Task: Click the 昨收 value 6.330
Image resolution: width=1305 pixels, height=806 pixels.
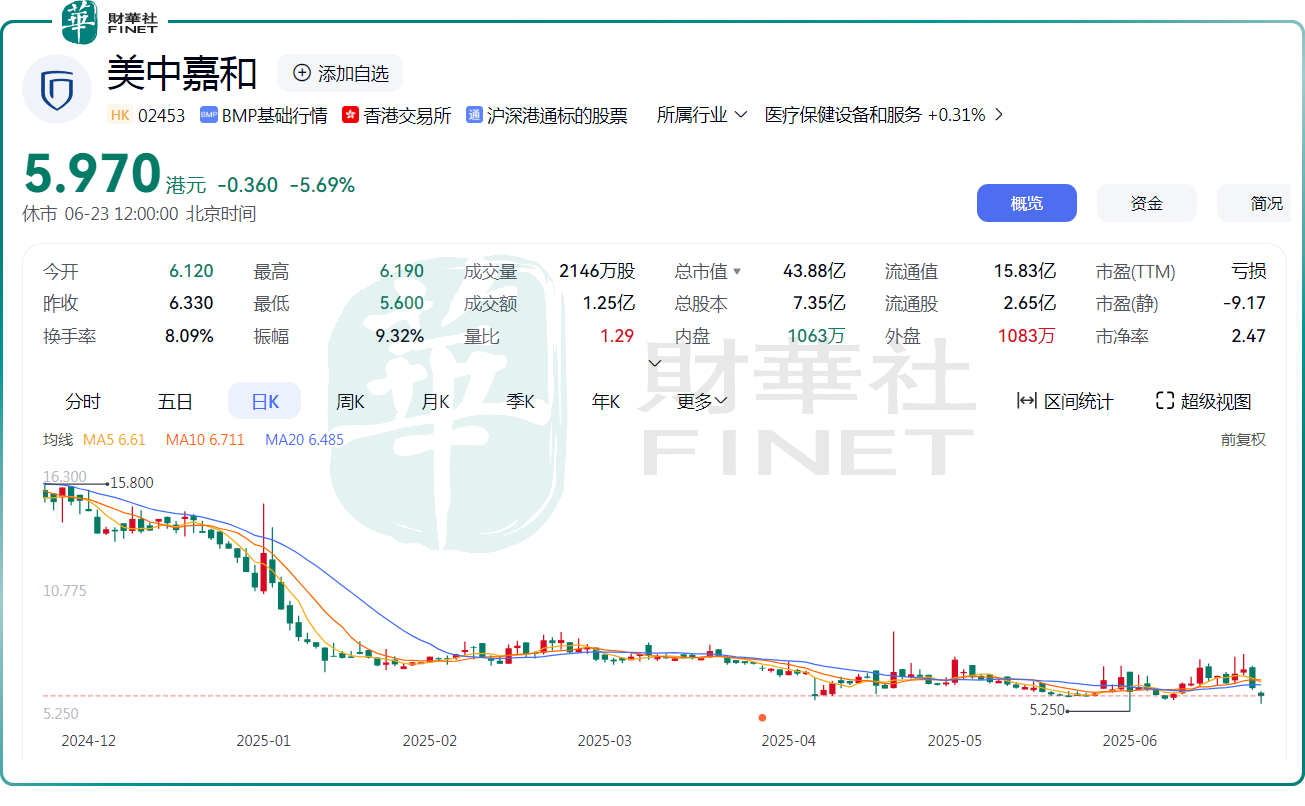Action: [191, 303]
